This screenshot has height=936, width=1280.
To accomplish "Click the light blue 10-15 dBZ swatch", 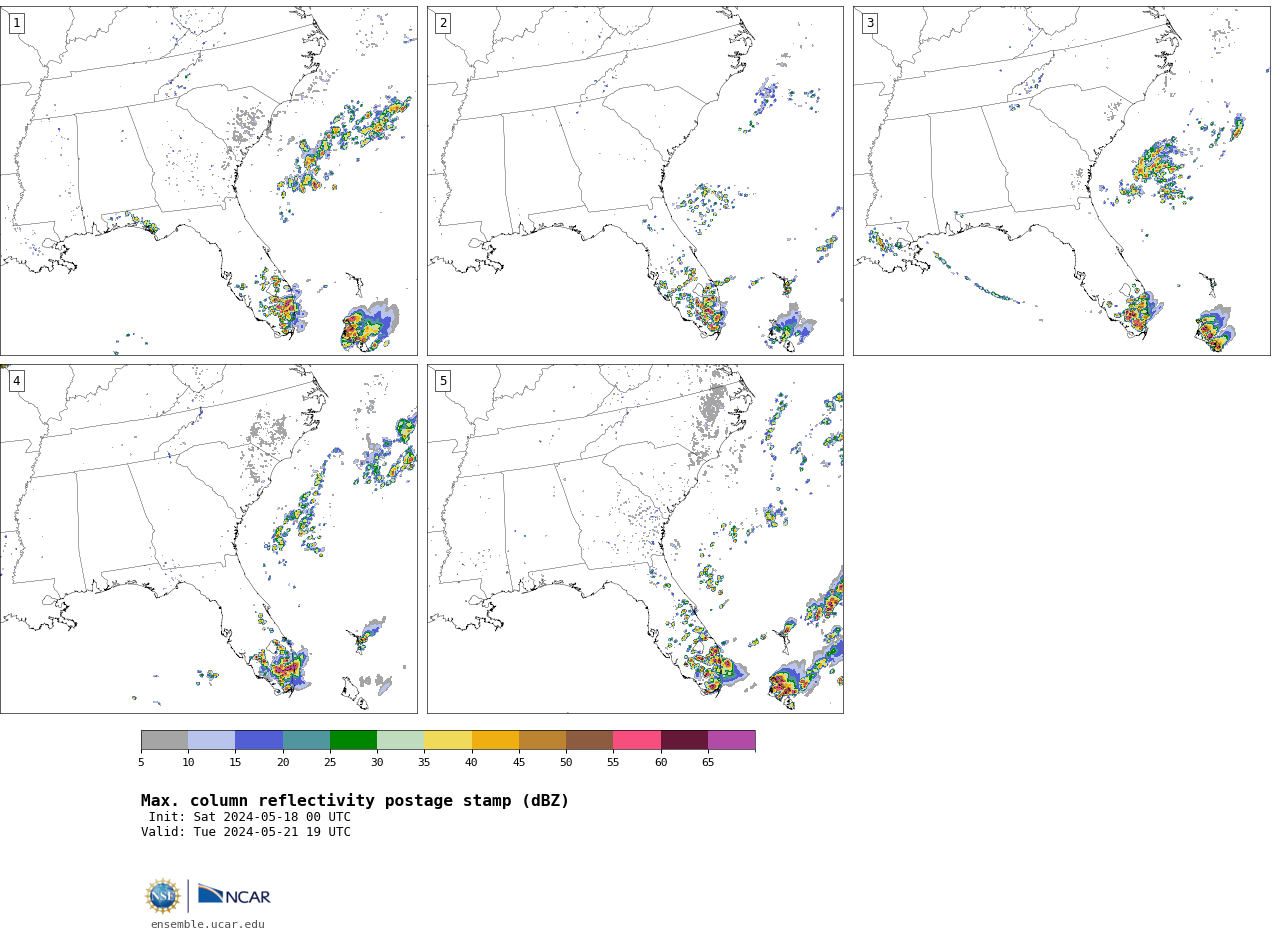I will click(x=212, y=740).
